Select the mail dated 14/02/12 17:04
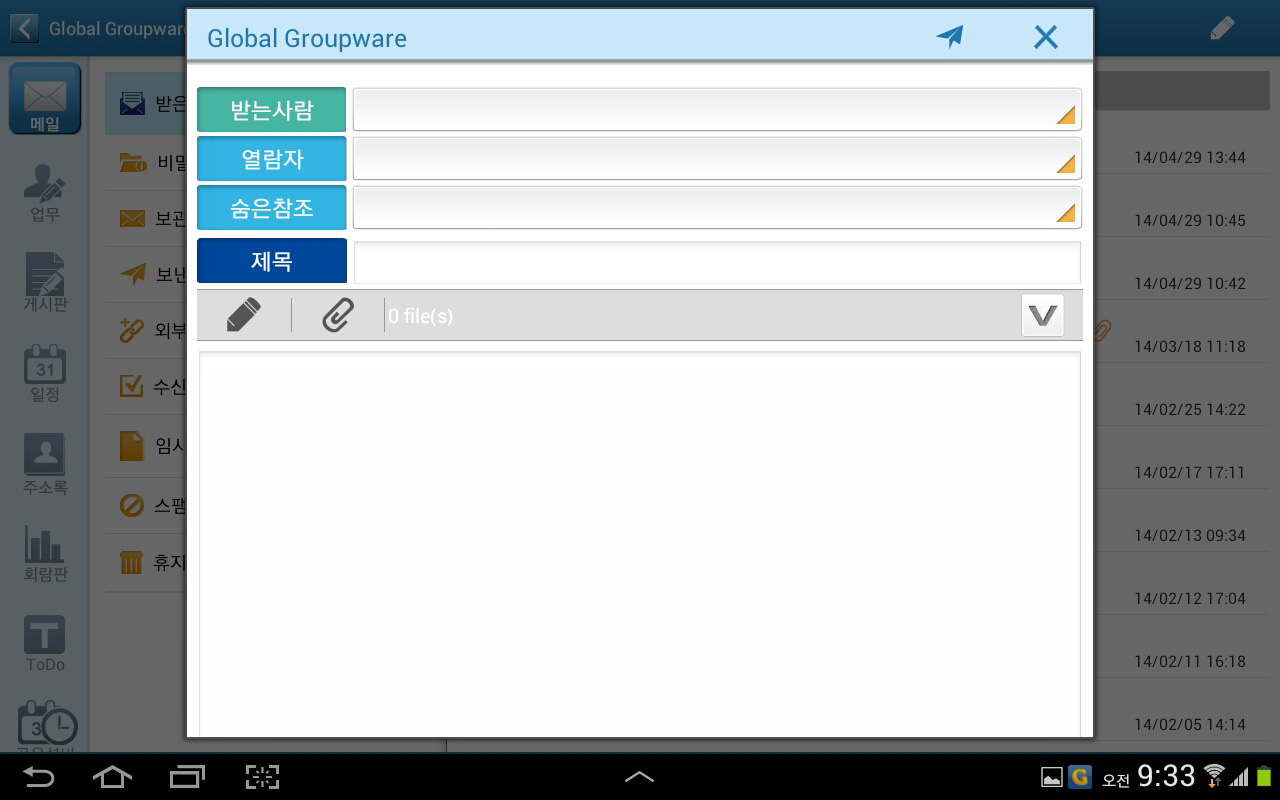The height and width of the screenshot is (800, 1280). [x=1189, y=598]
